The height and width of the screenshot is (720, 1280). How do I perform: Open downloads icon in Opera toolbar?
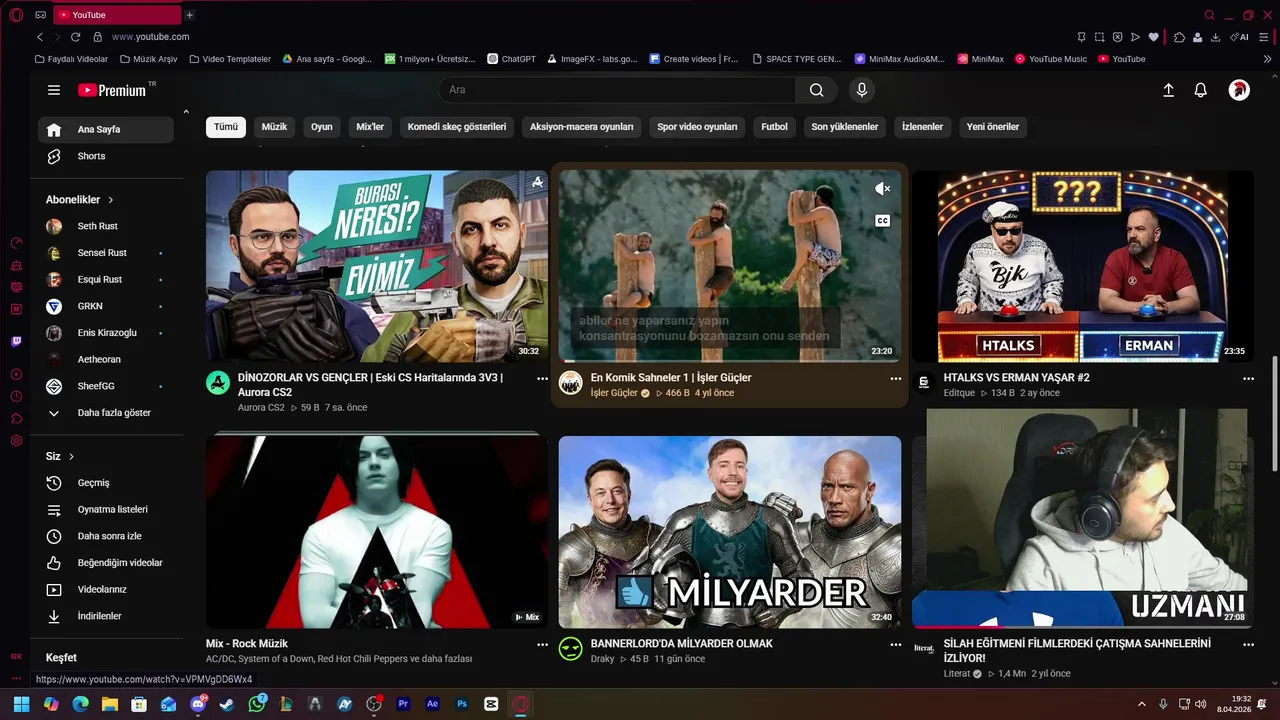pos(1215,37)
